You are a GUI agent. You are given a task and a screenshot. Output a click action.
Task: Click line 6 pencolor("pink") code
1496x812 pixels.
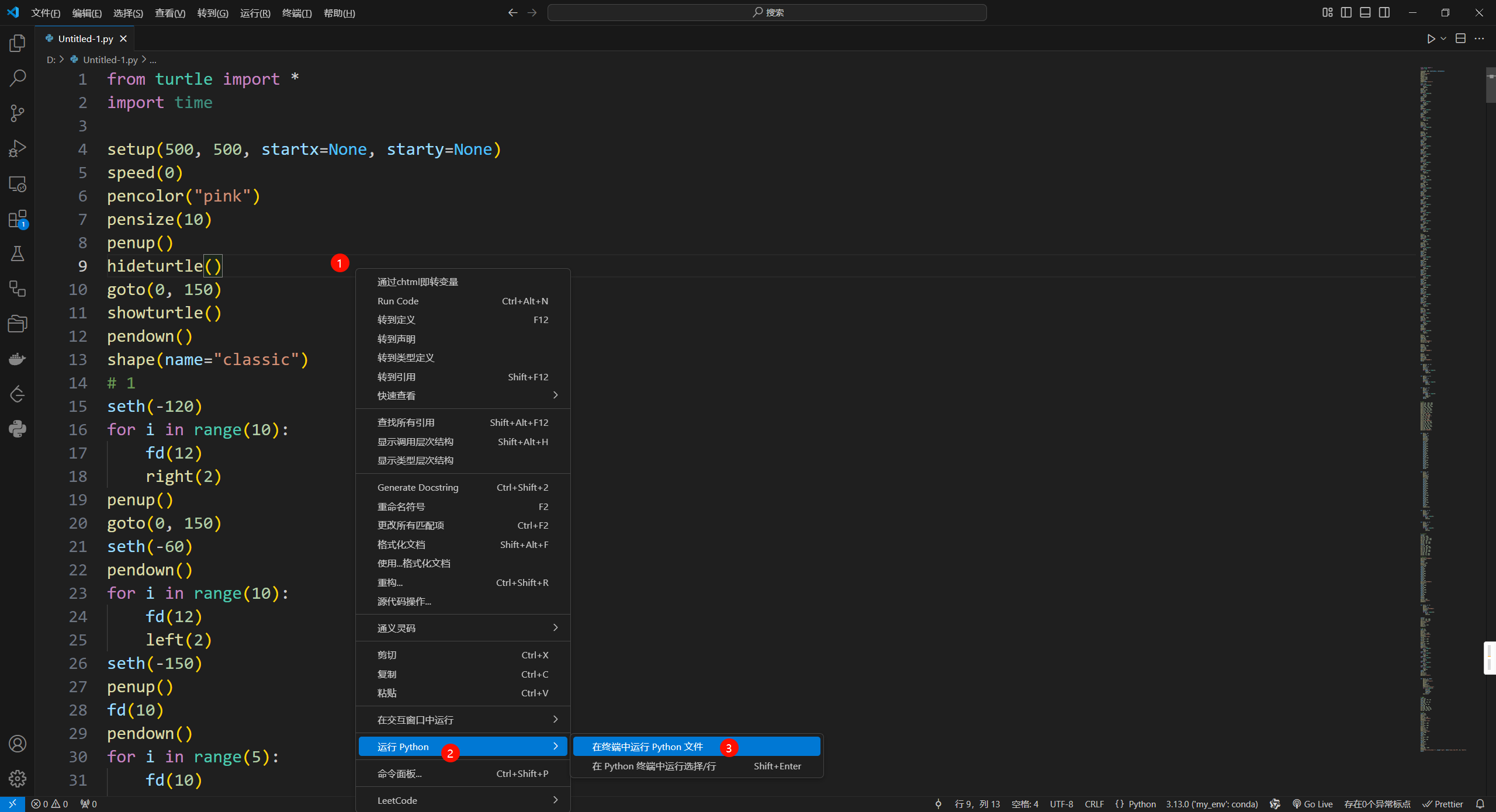(183, 196)
